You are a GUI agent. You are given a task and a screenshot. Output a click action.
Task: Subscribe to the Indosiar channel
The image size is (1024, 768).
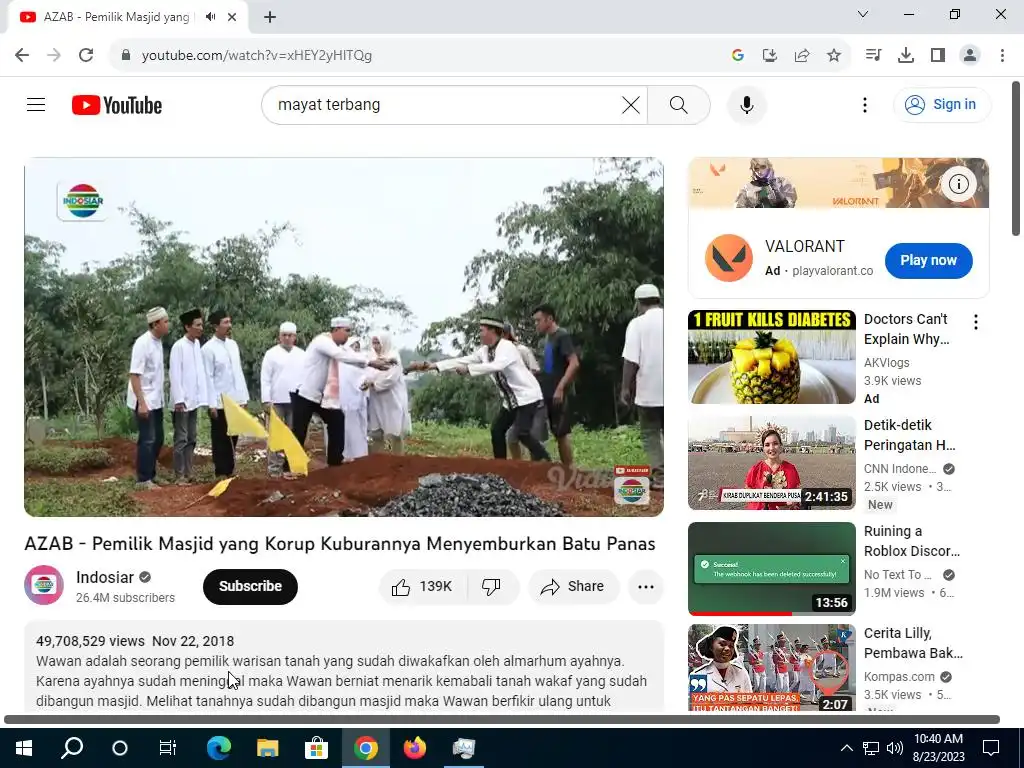click(250, 586)
